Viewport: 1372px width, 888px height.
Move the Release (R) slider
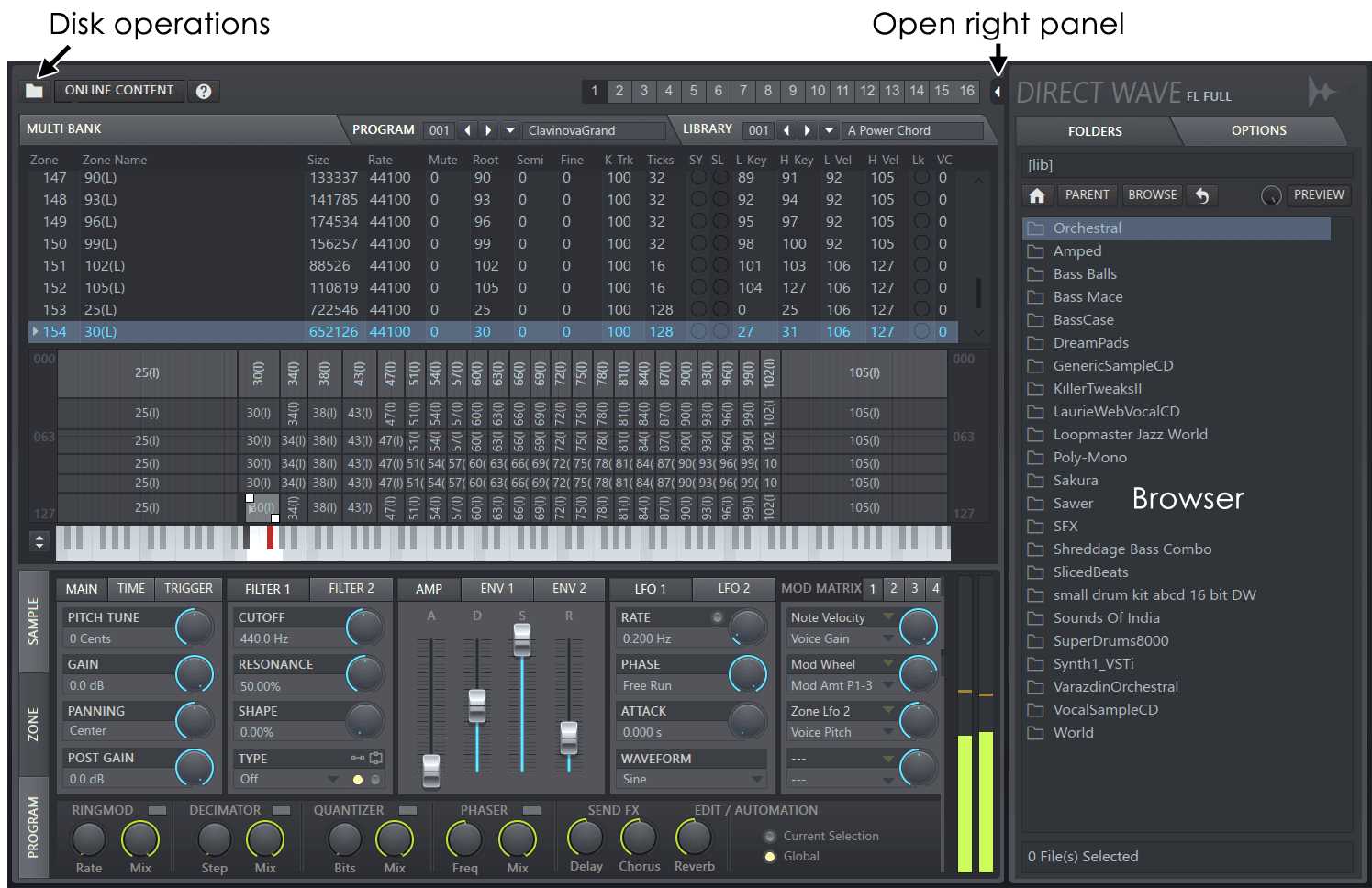[569, 738]
